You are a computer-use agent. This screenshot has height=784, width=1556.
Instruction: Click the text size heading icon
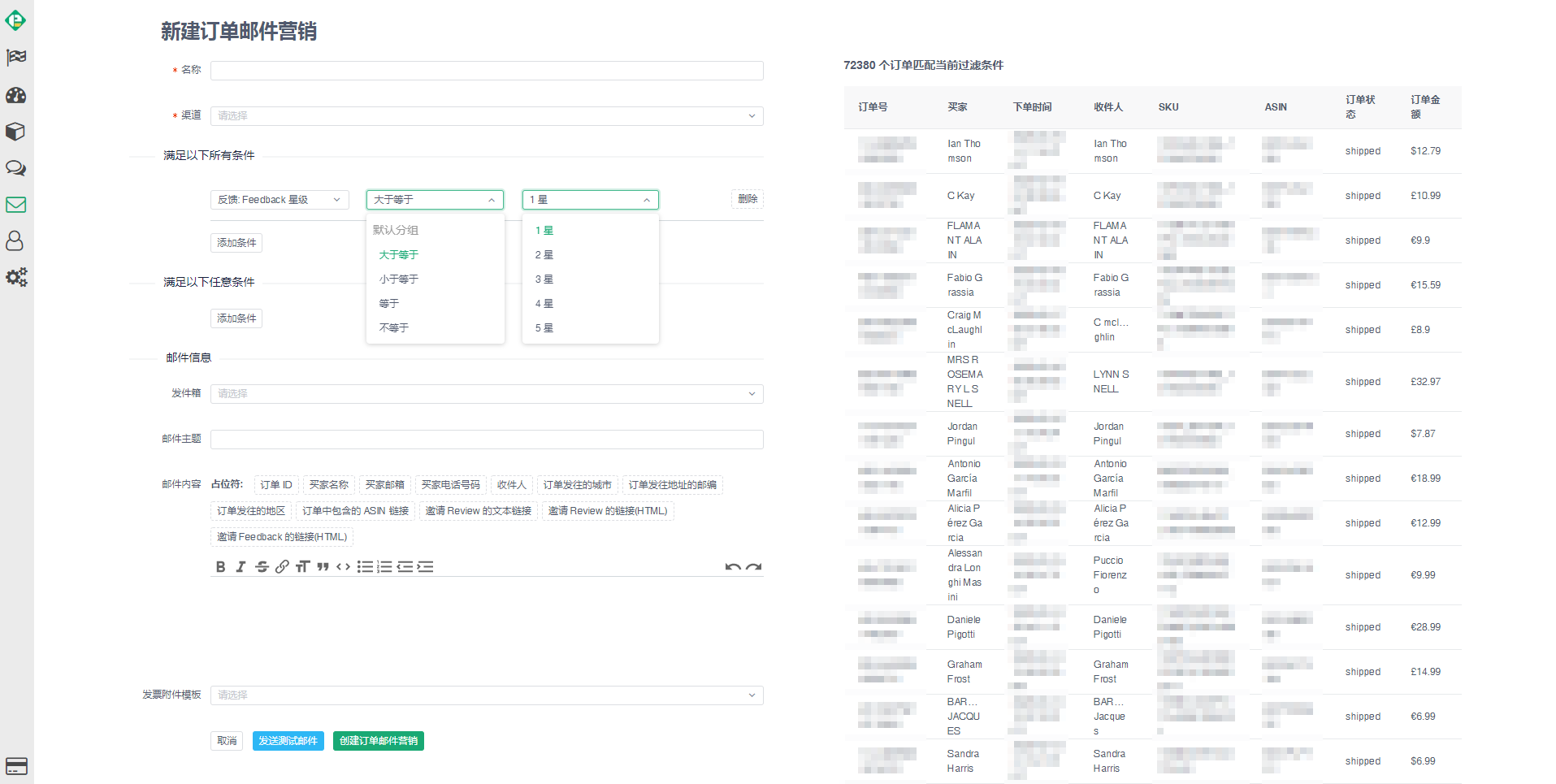pos(303,567)
